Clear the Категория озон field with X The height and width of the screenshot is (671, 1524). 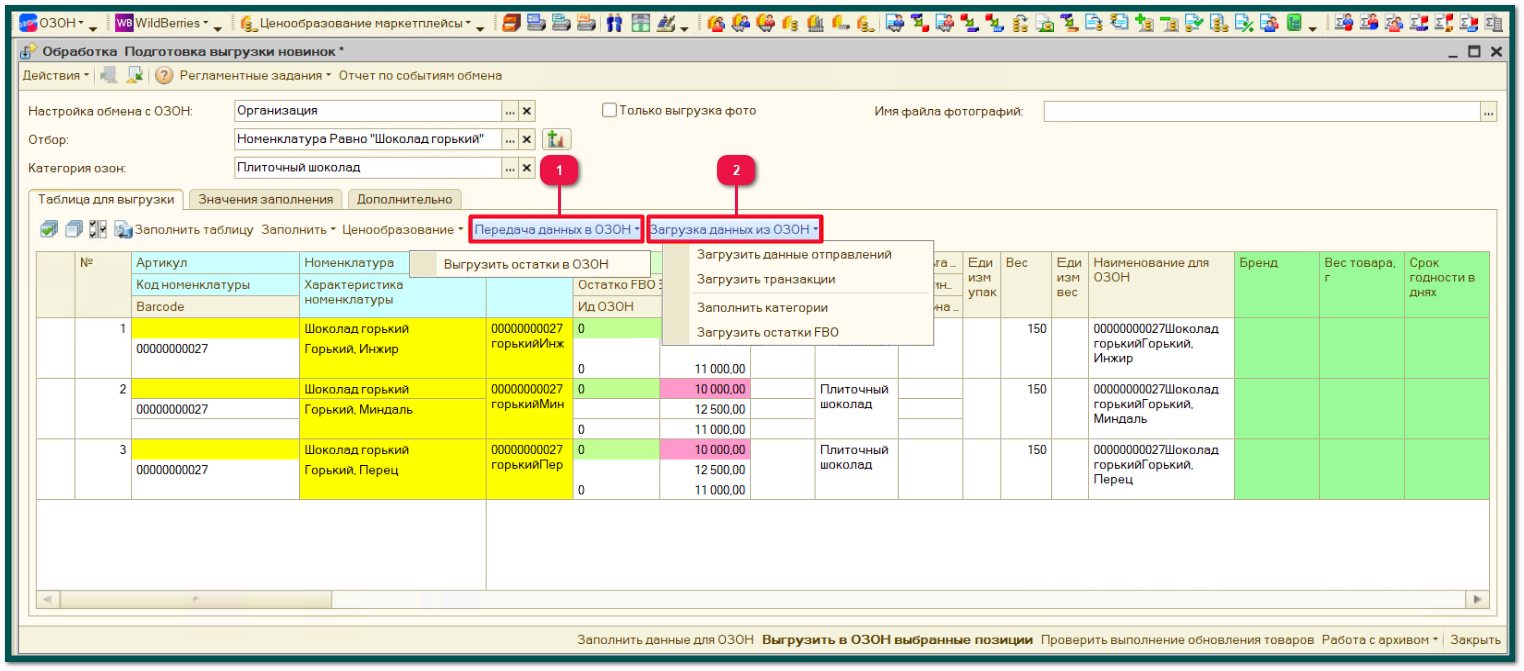tap(527, 168)
